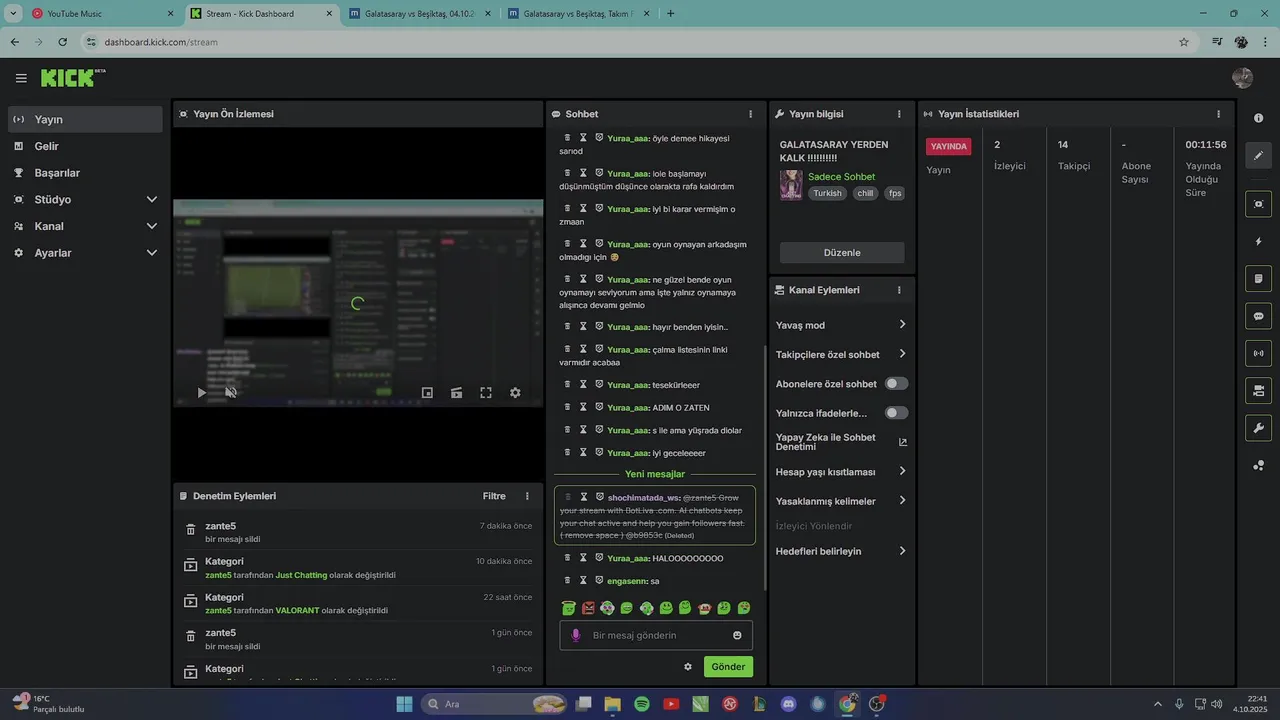Click the broadcast signal icon in right sidebar

(x=1258, y=353)
